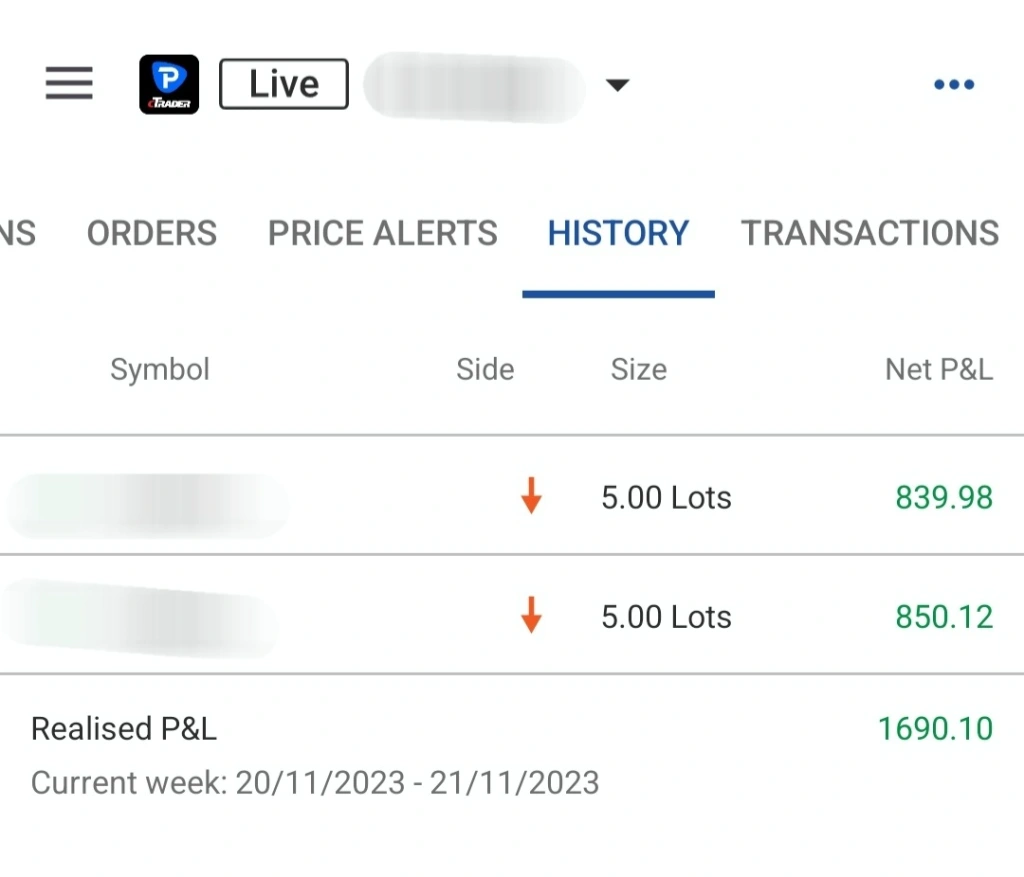1024x877 pixels.
Task: Open the Transactions tab
Action: coord(870,233)
